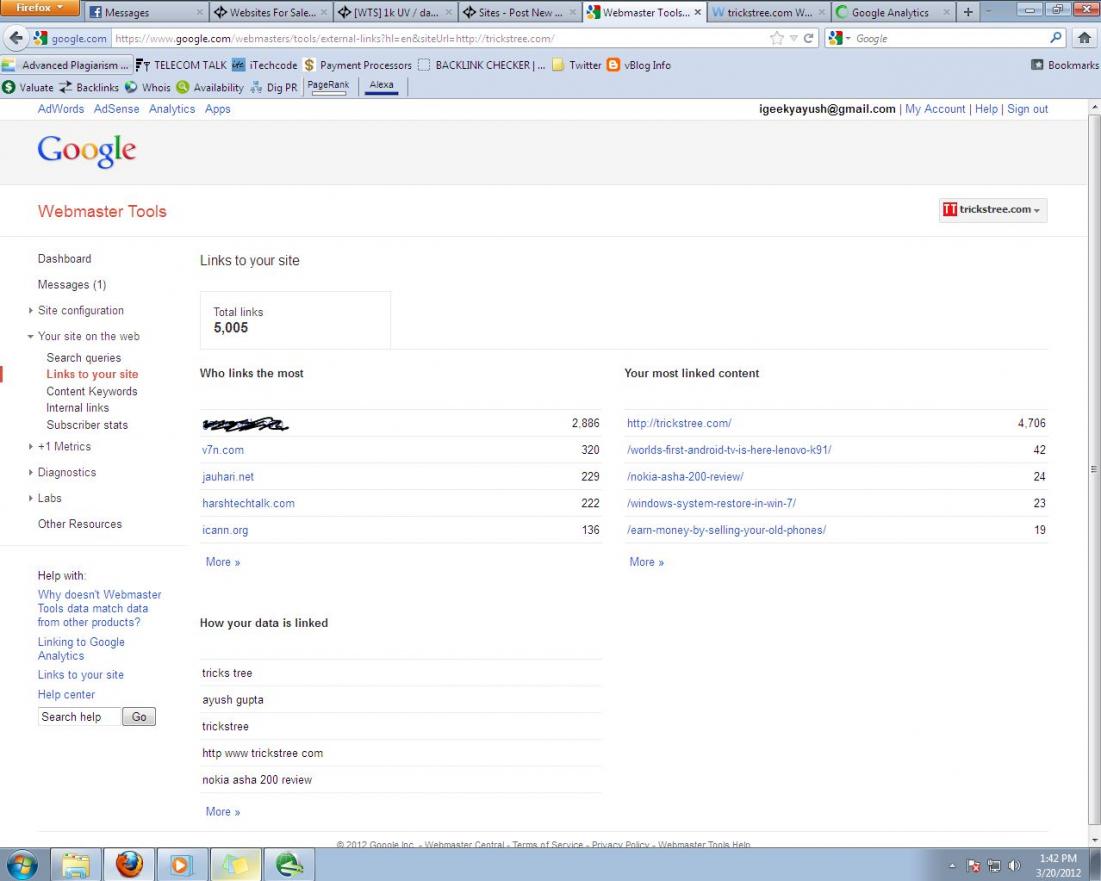1101x881 pixels.
Task: Click the Valuate toolbar icon
Action: click(x=28, y=87)
